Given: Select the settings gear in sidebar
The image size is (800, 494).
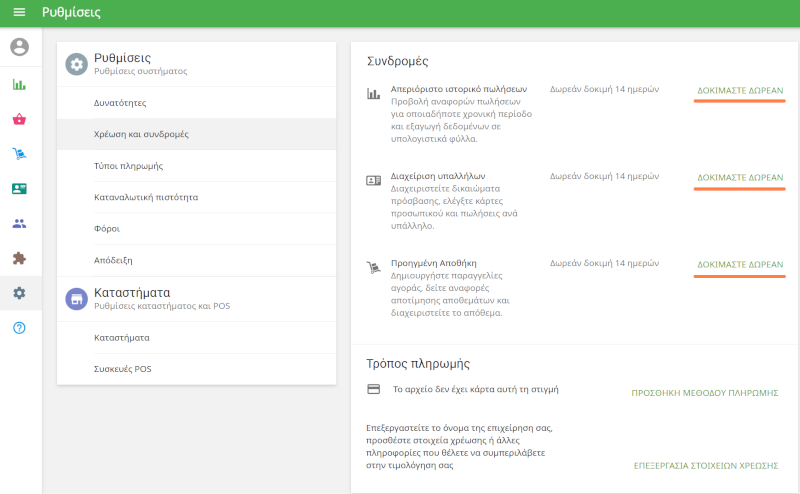Looking at the screenshot, I should [20, 293].
